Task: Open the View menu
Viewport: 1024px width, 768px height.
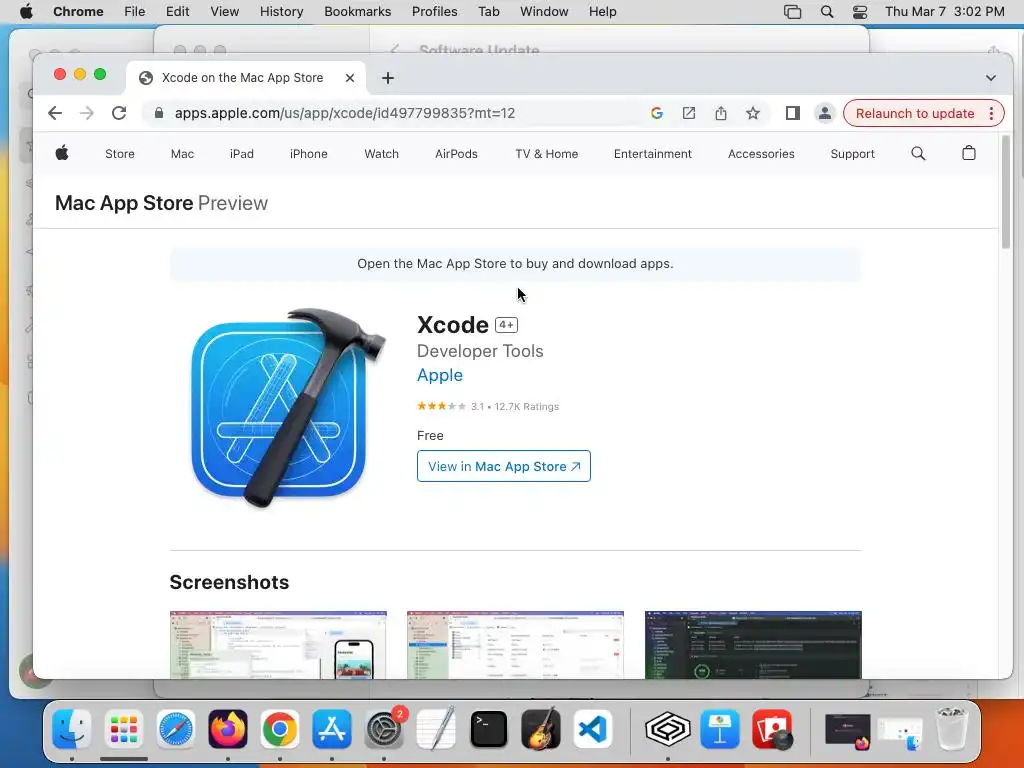Action: click(224, 12)
